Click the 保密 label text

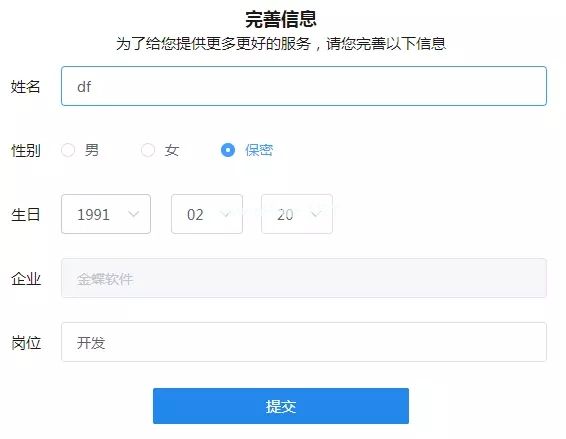259,150
